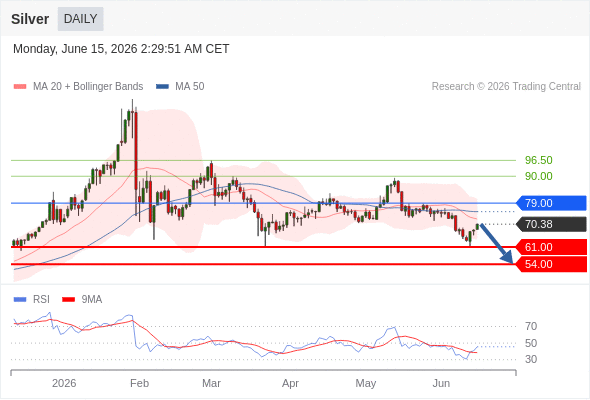This screenshot has width=590, height=400.
Task: Click the 61.00 support price tag
Action: pyautogui.click(x=551, y=247)
